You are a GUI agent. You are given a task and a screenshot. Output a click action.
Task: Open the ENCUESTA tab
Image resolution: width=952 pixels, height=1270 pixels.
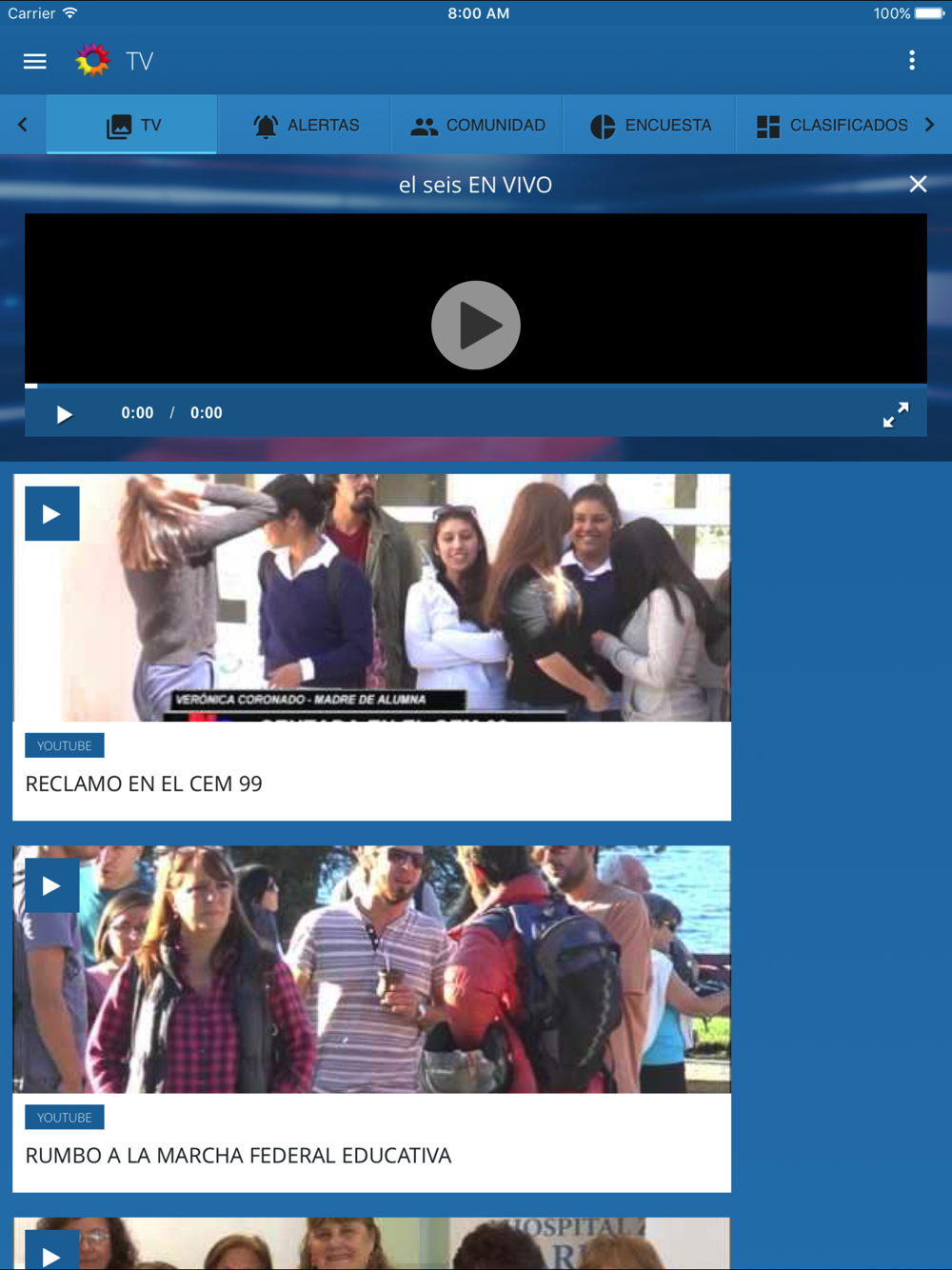click(x=650, y=125)
